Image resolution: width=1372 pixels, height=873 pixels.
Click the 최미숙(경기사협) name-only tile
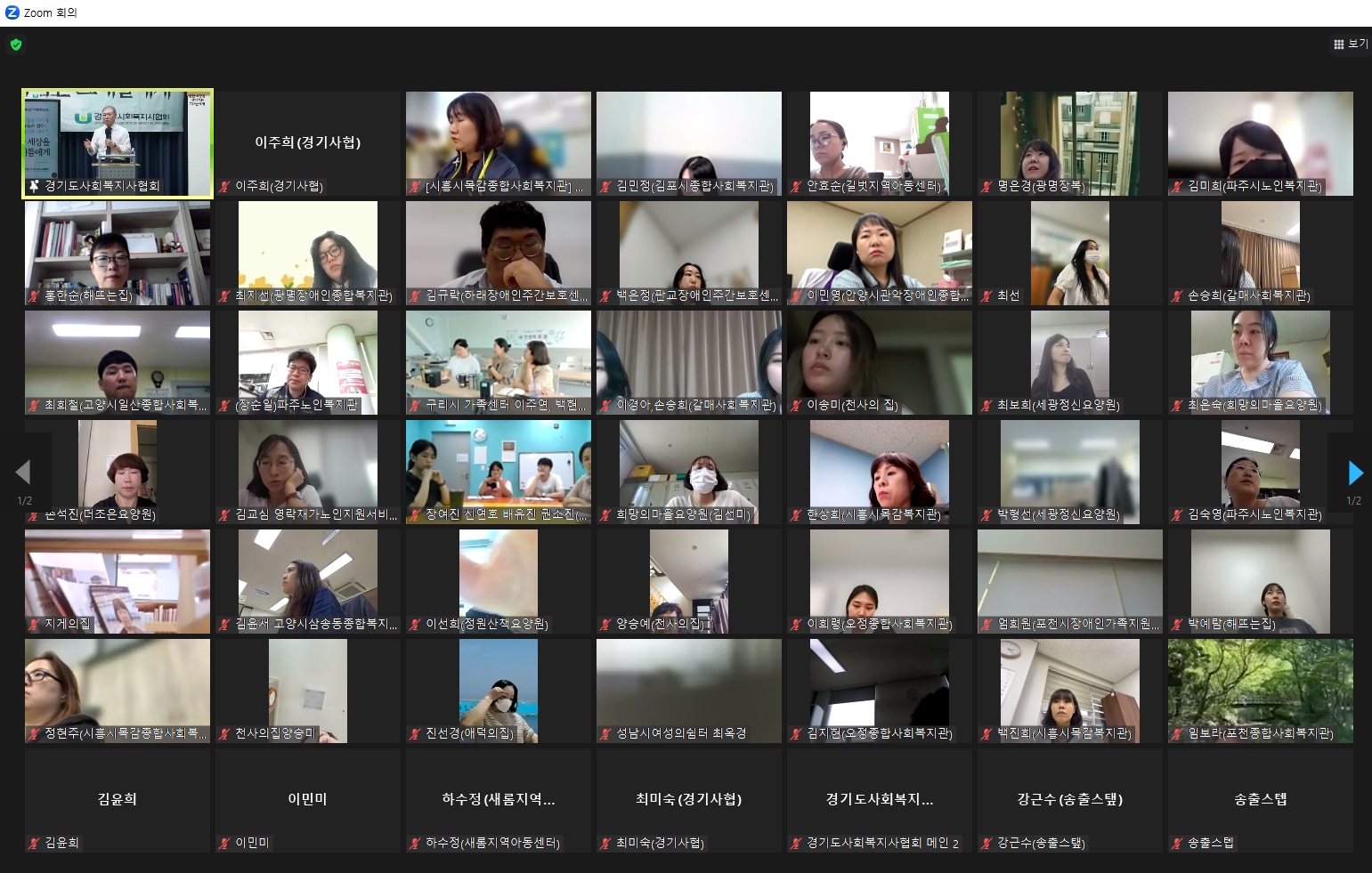tap(688, 799)
